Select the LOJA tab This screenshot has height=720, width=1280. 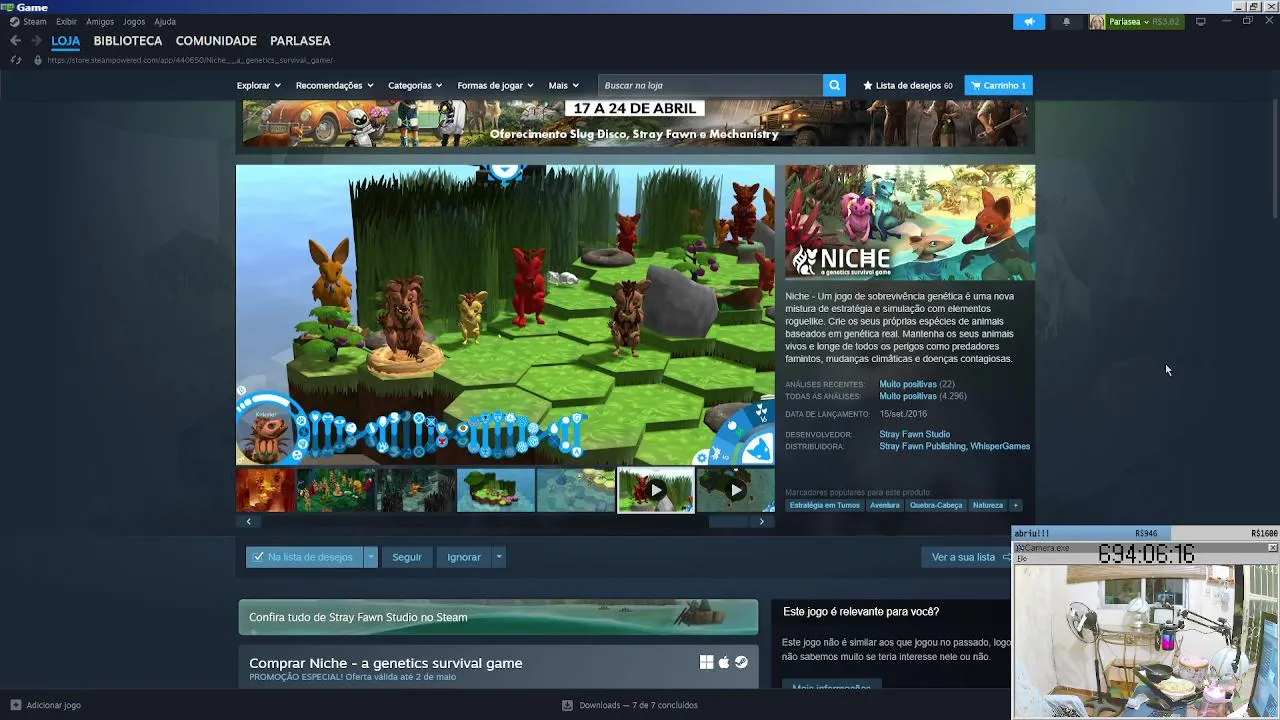66,41
